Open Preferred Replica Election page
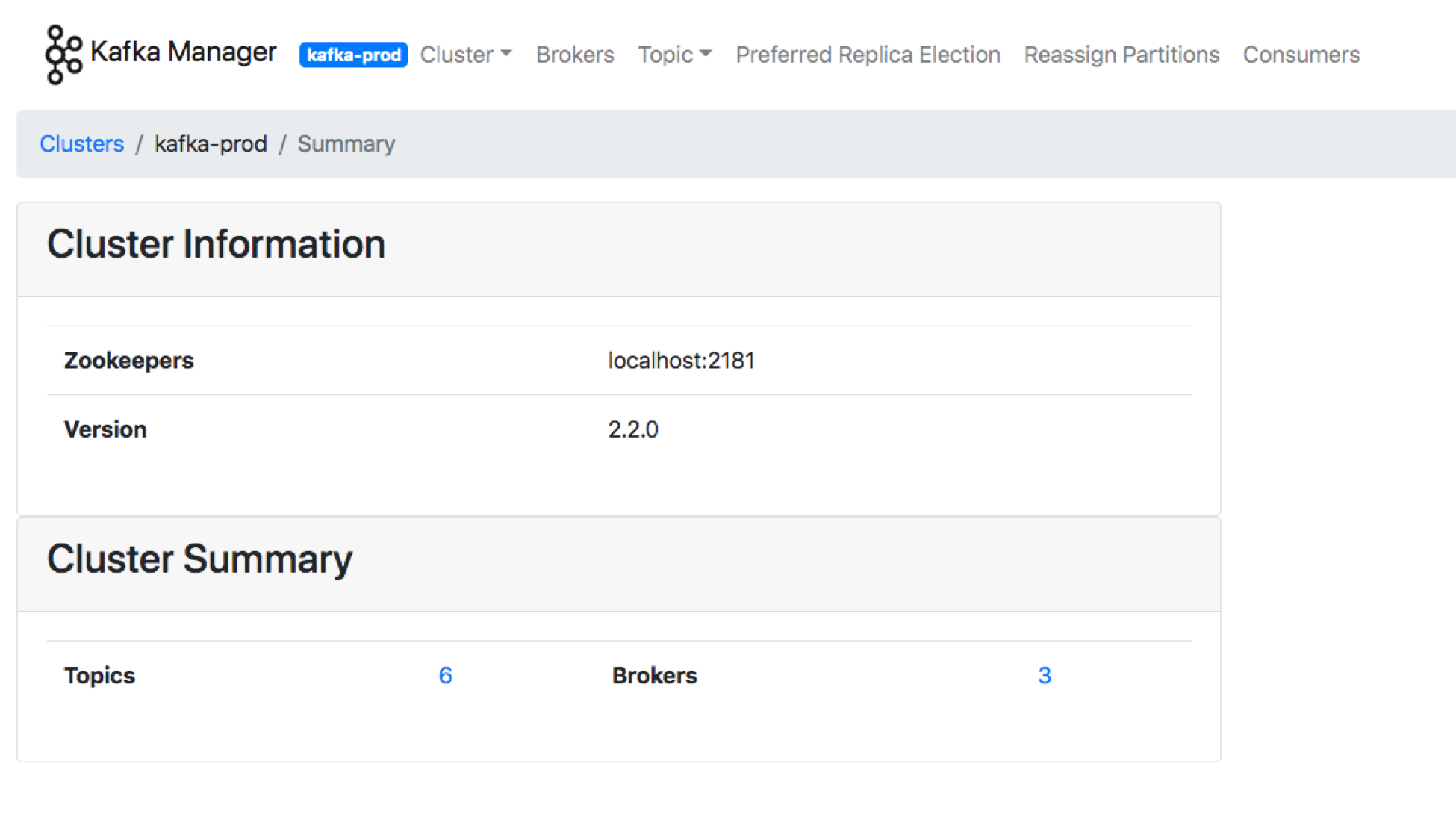Screen dimensions: 1456x820 pos(868,55)
